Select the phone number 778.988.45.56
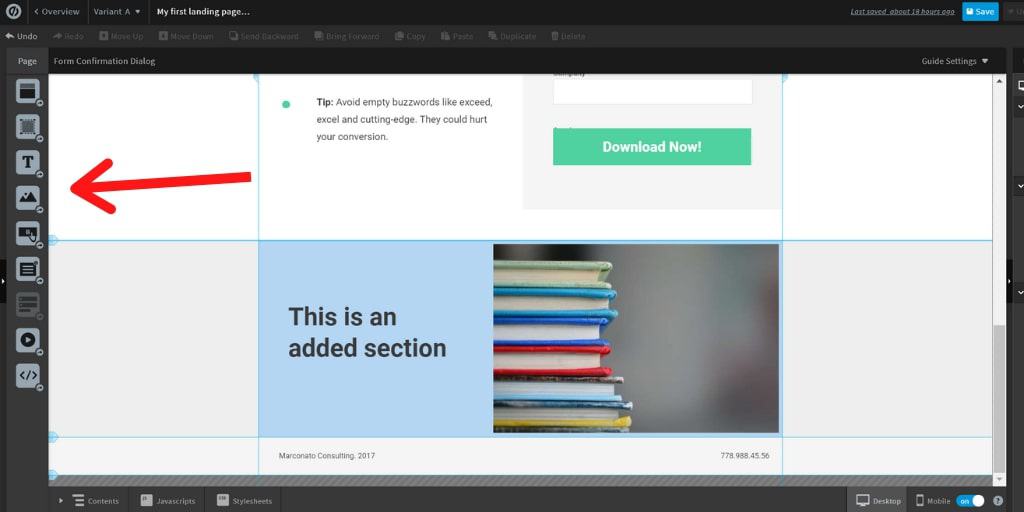Viewport: 1024px width, 512px height. [x=744, y=456]
